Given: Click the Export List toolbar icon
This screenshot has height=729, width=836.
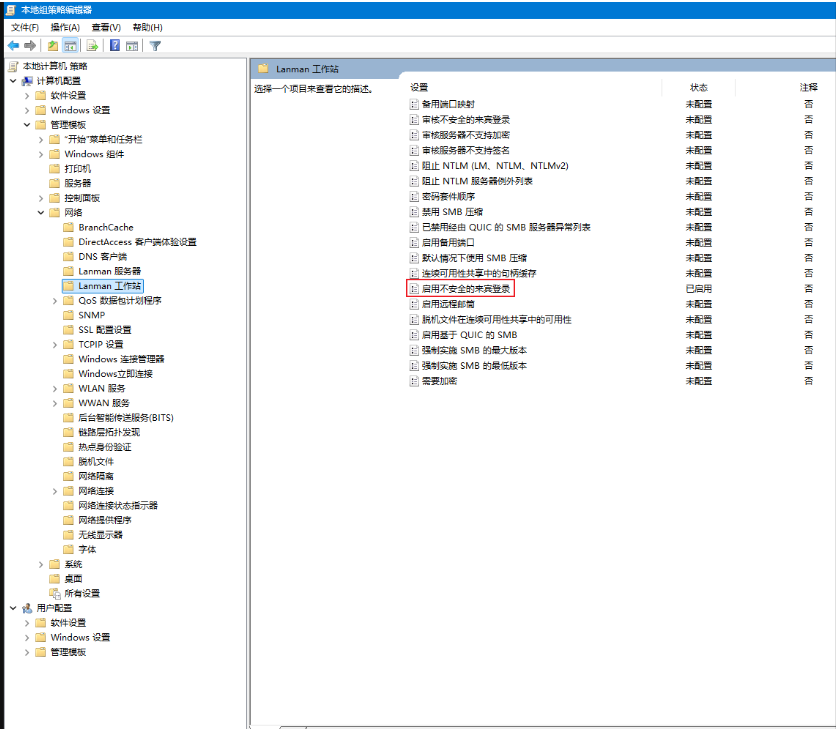Looking at the screenshot, I should click(92, 45).
